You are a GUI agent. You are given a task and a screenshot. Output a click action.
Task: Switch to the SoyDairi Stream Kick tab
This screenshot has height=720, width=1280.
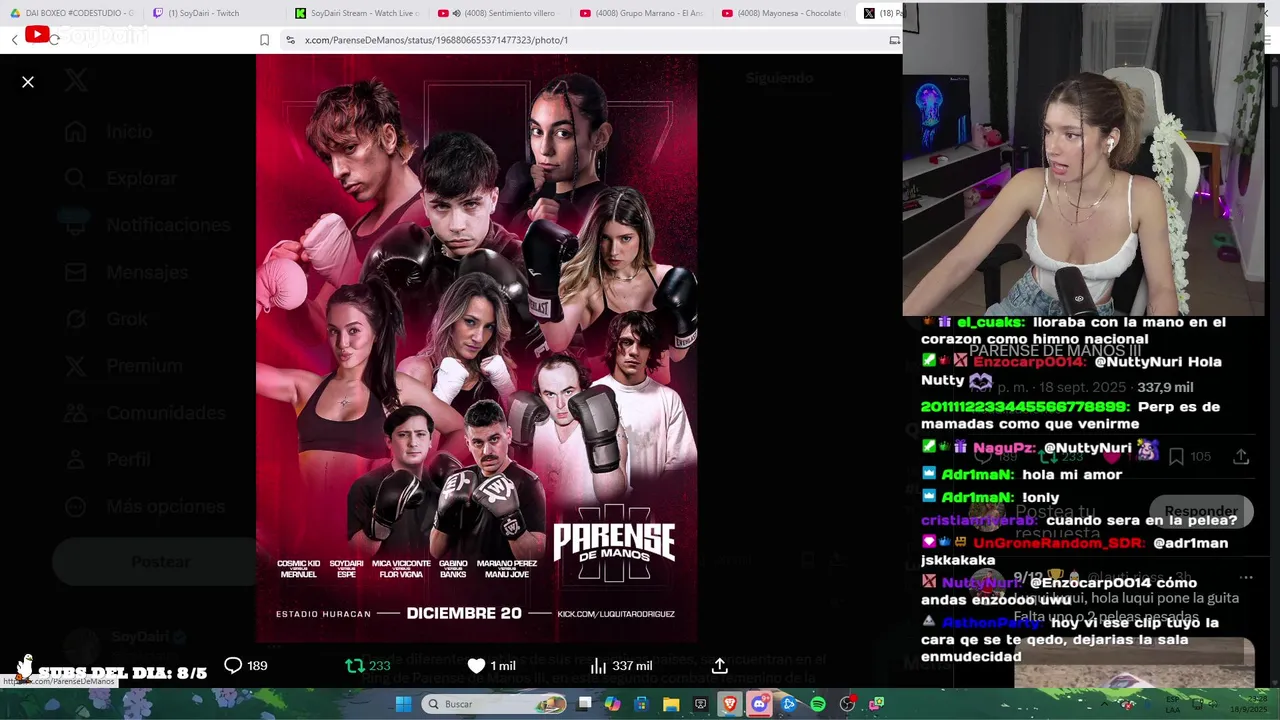pyautogui.click(x=355, y=13)
